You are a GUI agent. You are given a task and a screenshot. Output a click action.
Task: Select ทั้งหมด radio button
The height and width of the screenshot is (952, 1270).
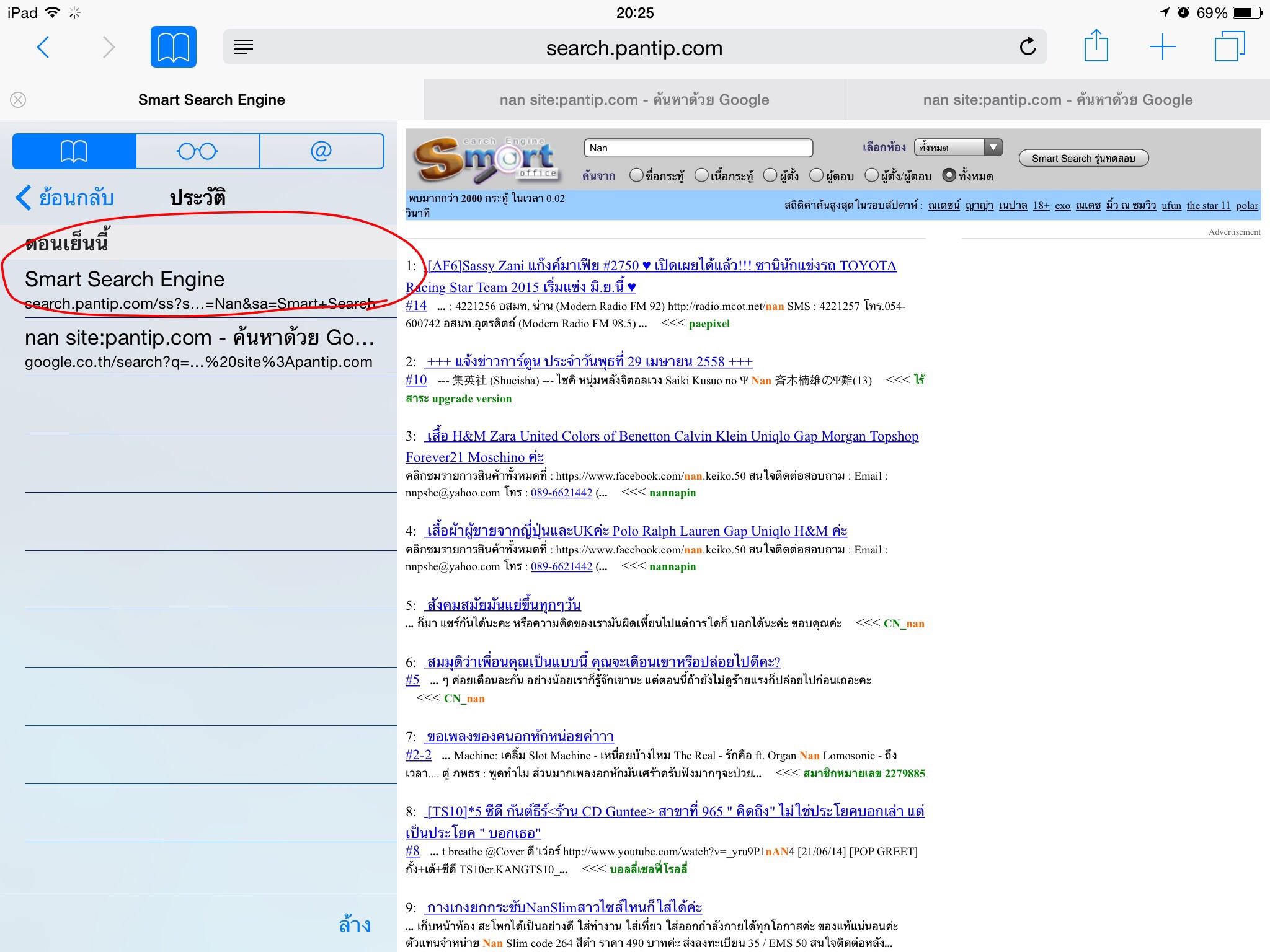[x=949, y=175]
